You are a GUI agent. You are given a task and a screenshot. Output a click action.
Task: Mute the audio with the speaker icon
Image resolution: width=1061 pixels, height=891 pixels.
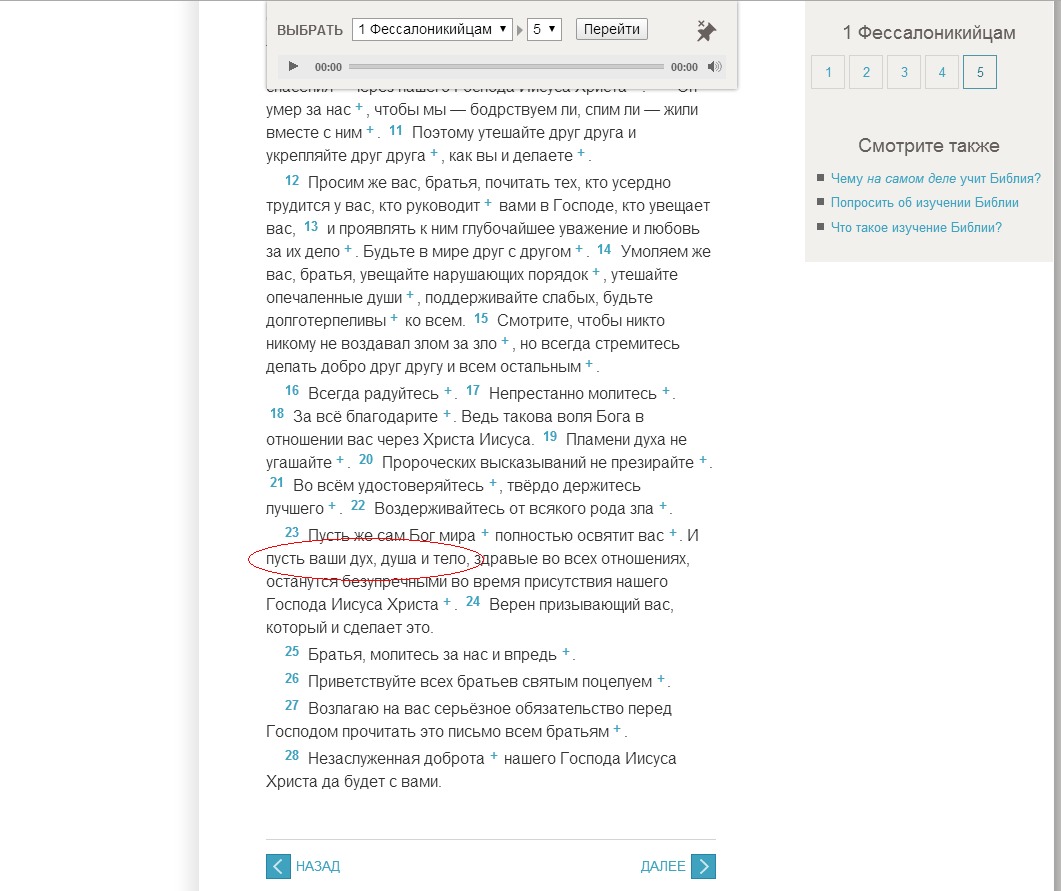coord(715,66)
